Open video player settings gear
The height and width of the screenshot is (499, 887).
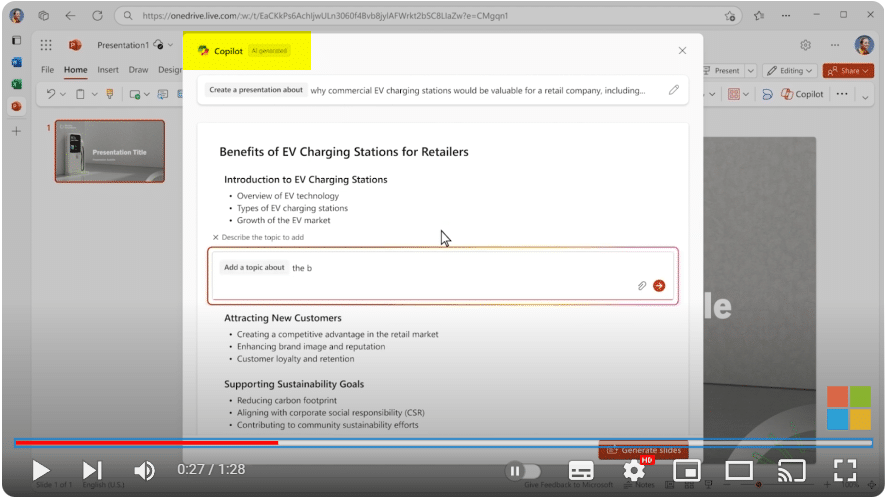[x=634, y=471]
